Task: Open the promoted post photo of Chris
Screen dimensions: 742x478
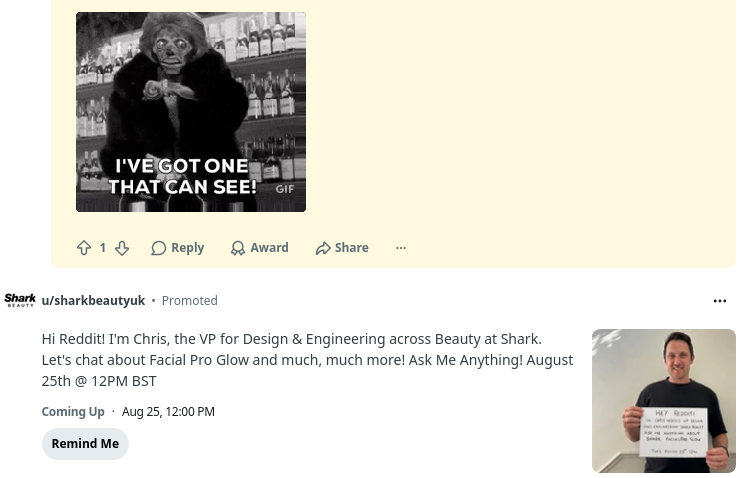Action: (663, 401)
